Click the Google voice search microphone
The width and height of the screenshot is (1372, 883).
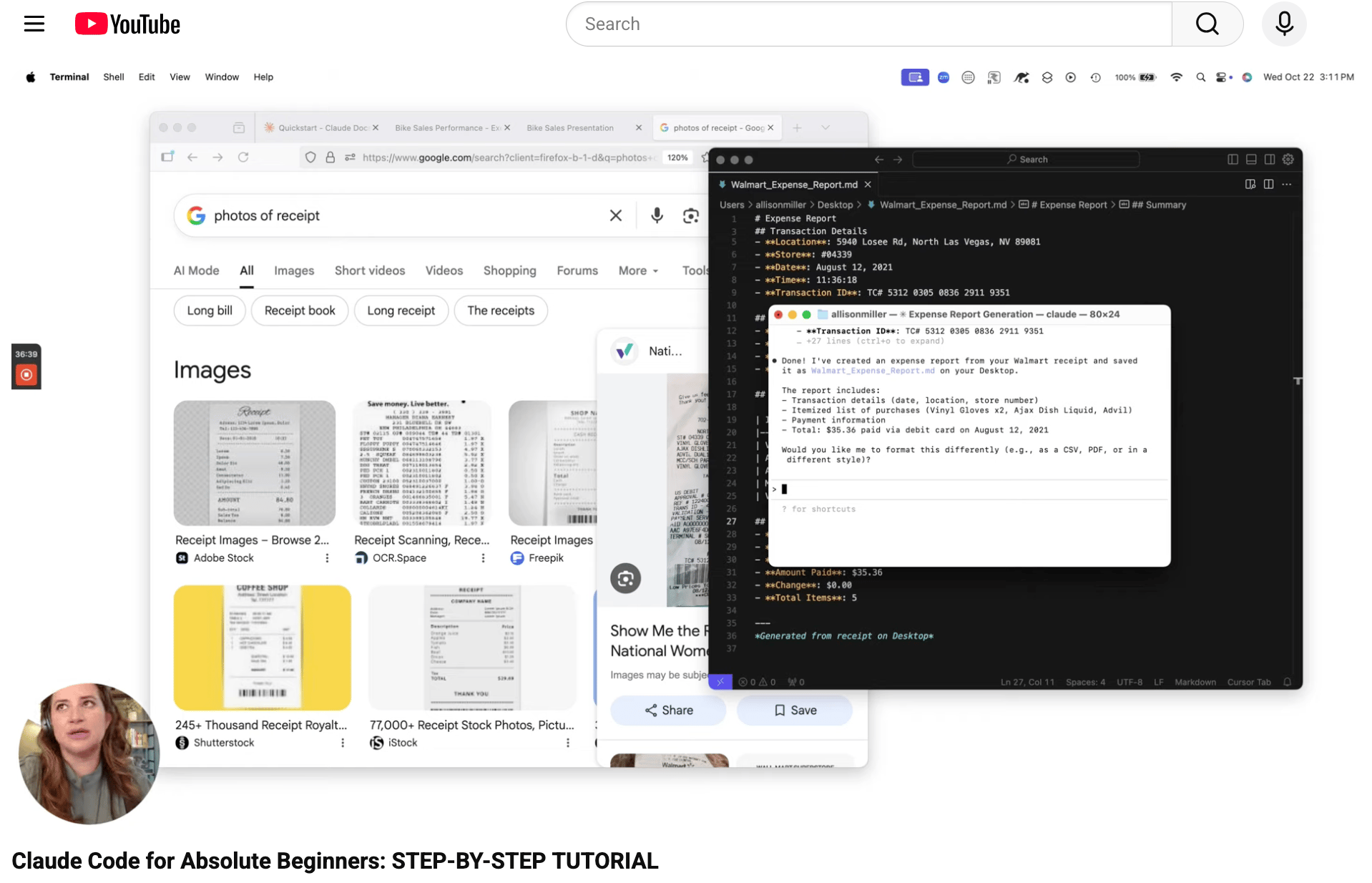(x=657, y=215)
